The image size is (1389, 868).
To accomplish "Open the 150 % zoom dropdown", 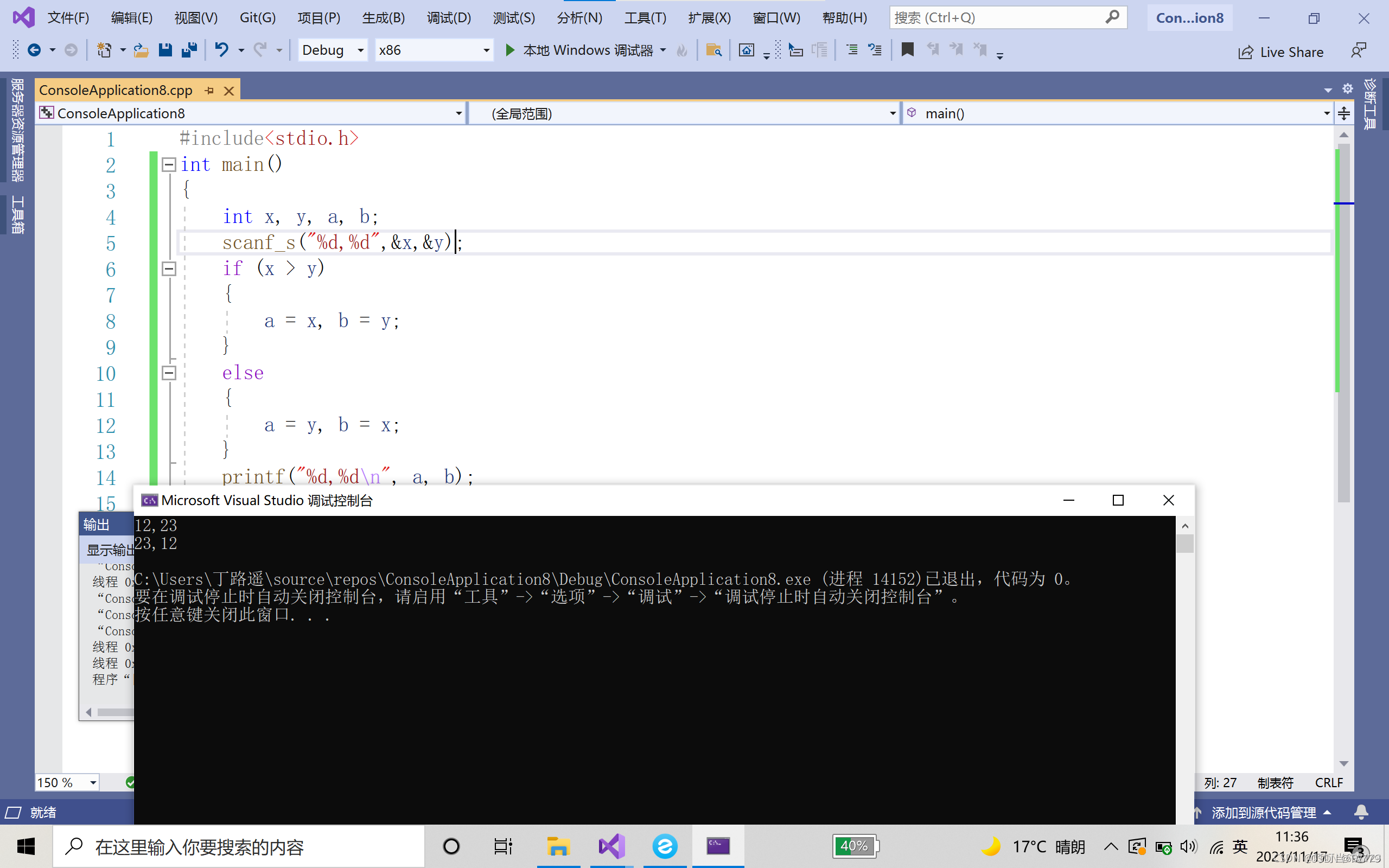I will pyautogui.click(x=92, y=782).
